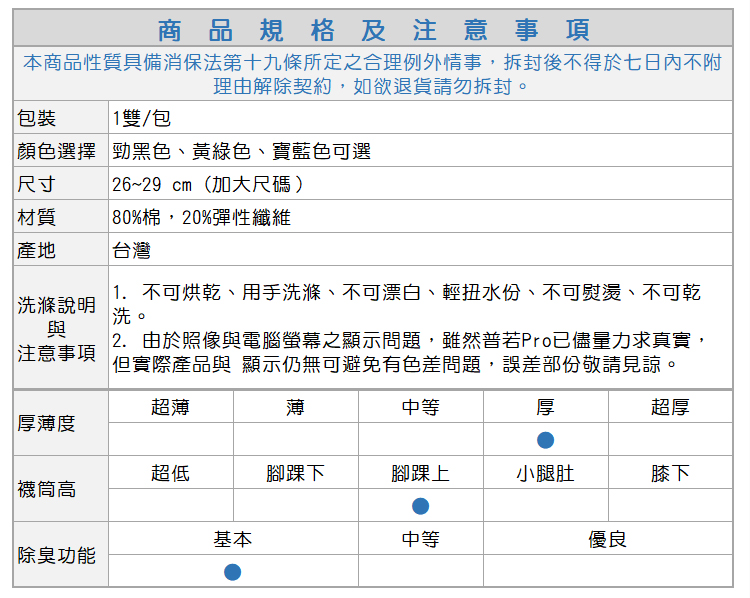Click the 台灣 origin value

(x=131, y=250)
